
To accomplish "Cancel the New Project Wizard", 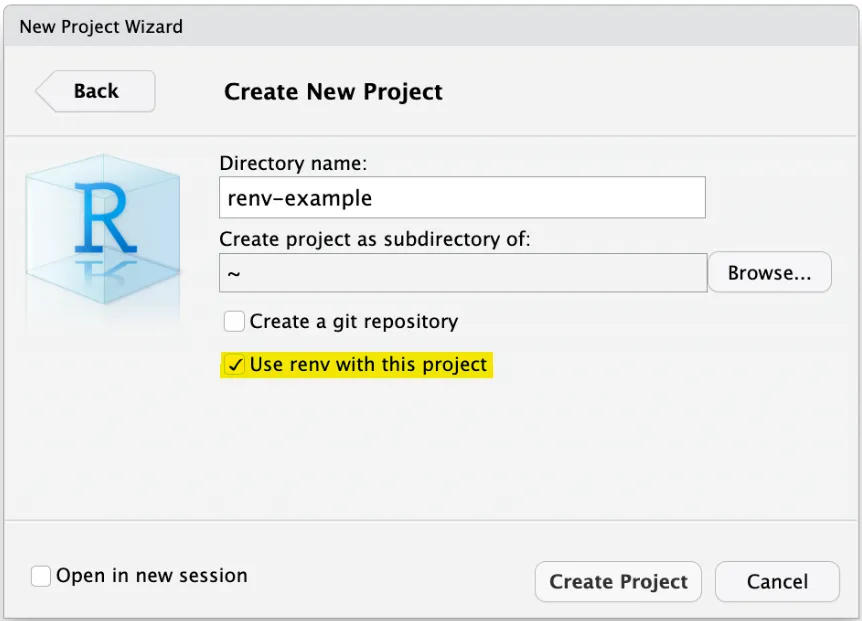I will click(778, 582).
